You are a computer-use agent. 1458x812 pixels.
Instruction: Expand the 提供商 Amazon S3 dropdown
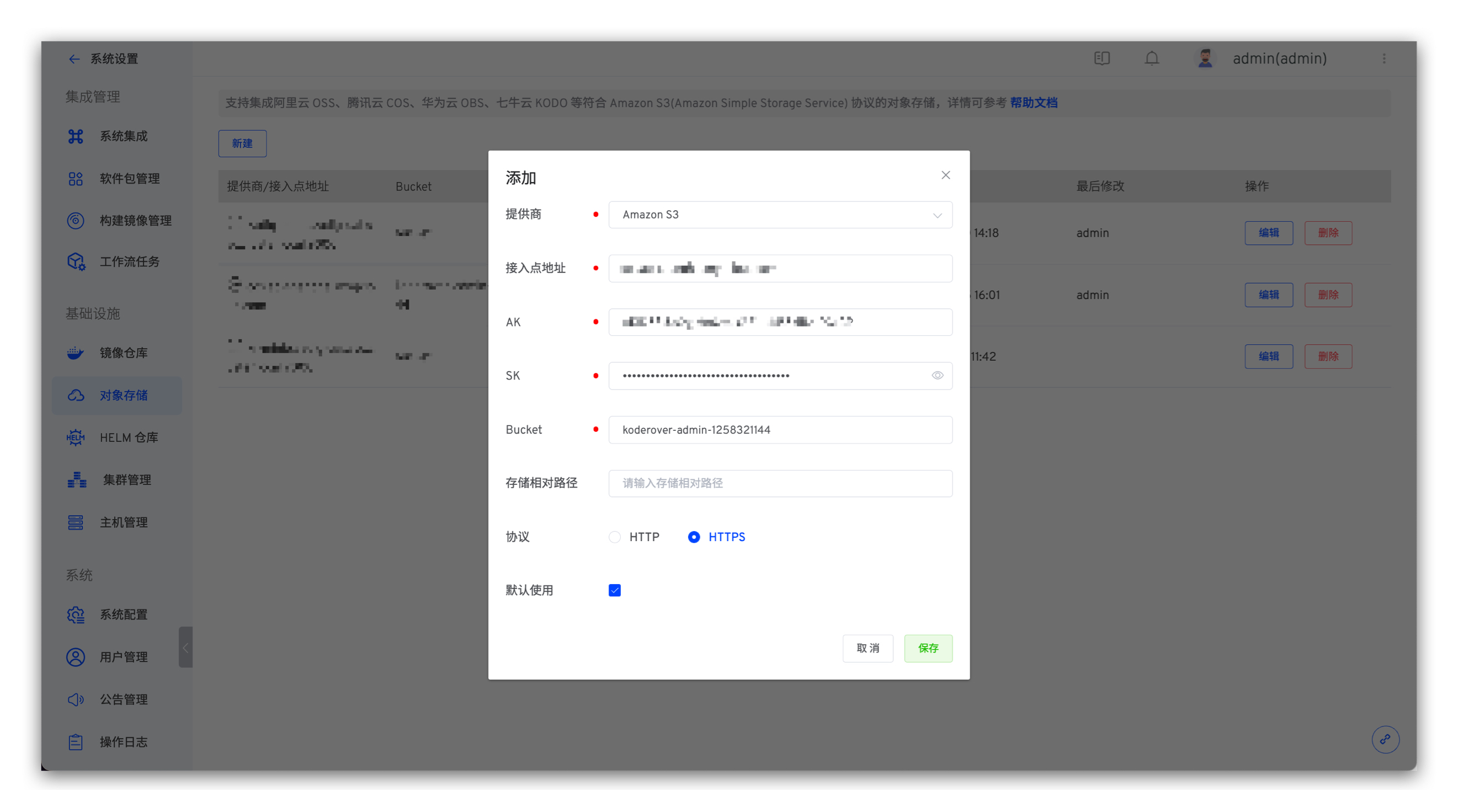[780, 215]
